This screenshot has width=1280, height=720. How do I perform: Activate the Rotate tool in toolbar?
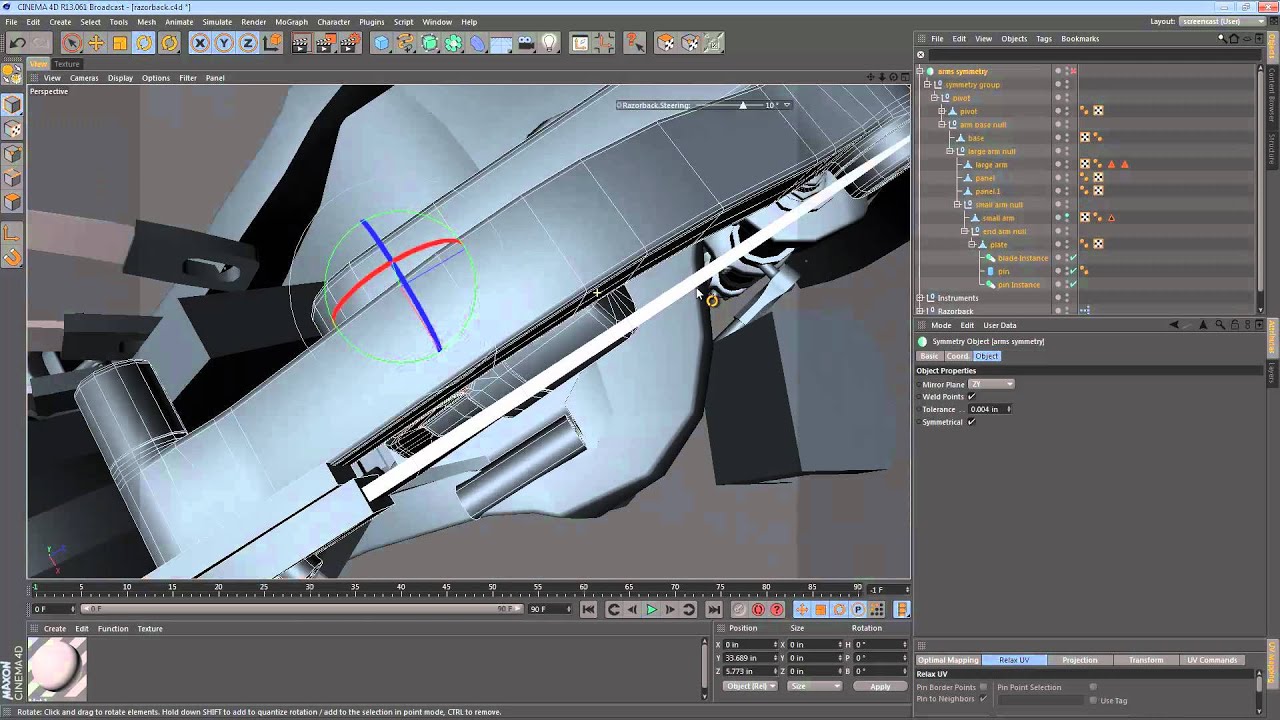point(145,43)
